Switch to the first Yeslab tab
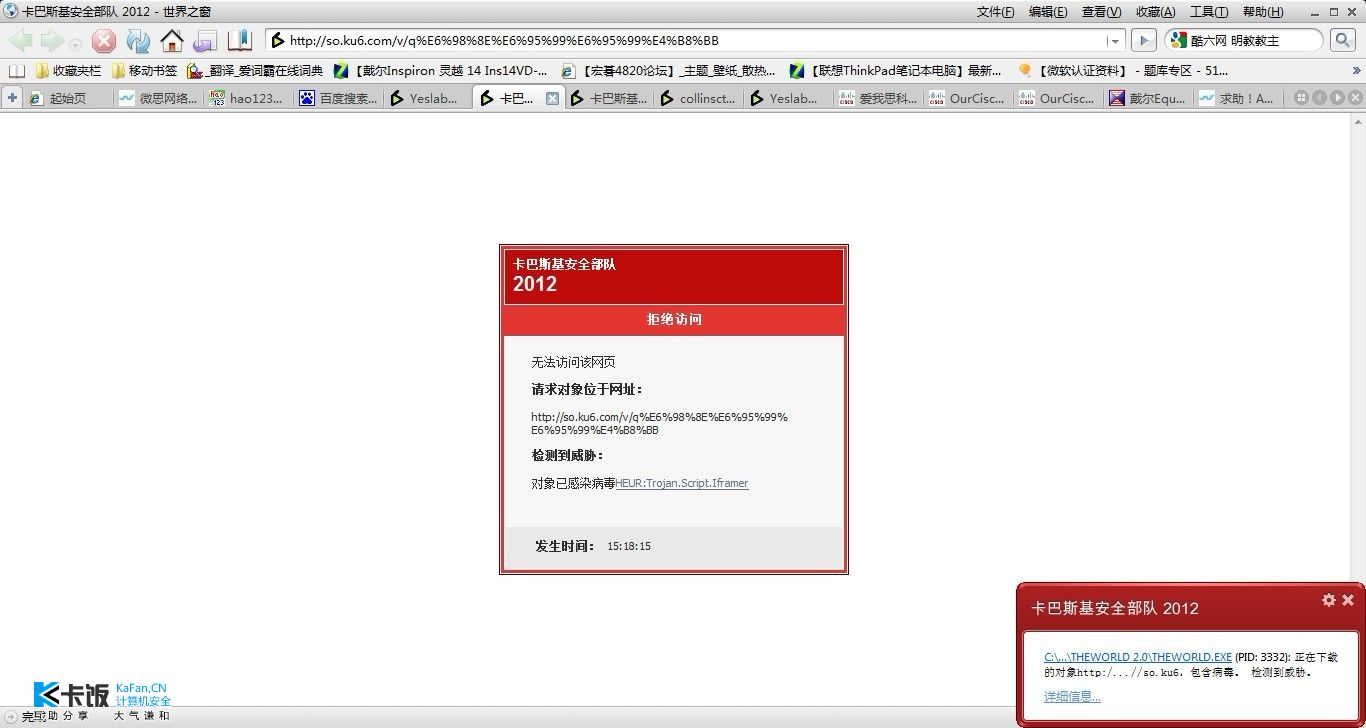1366x728 pixels. pyautogui.click(x=428, y=98)
